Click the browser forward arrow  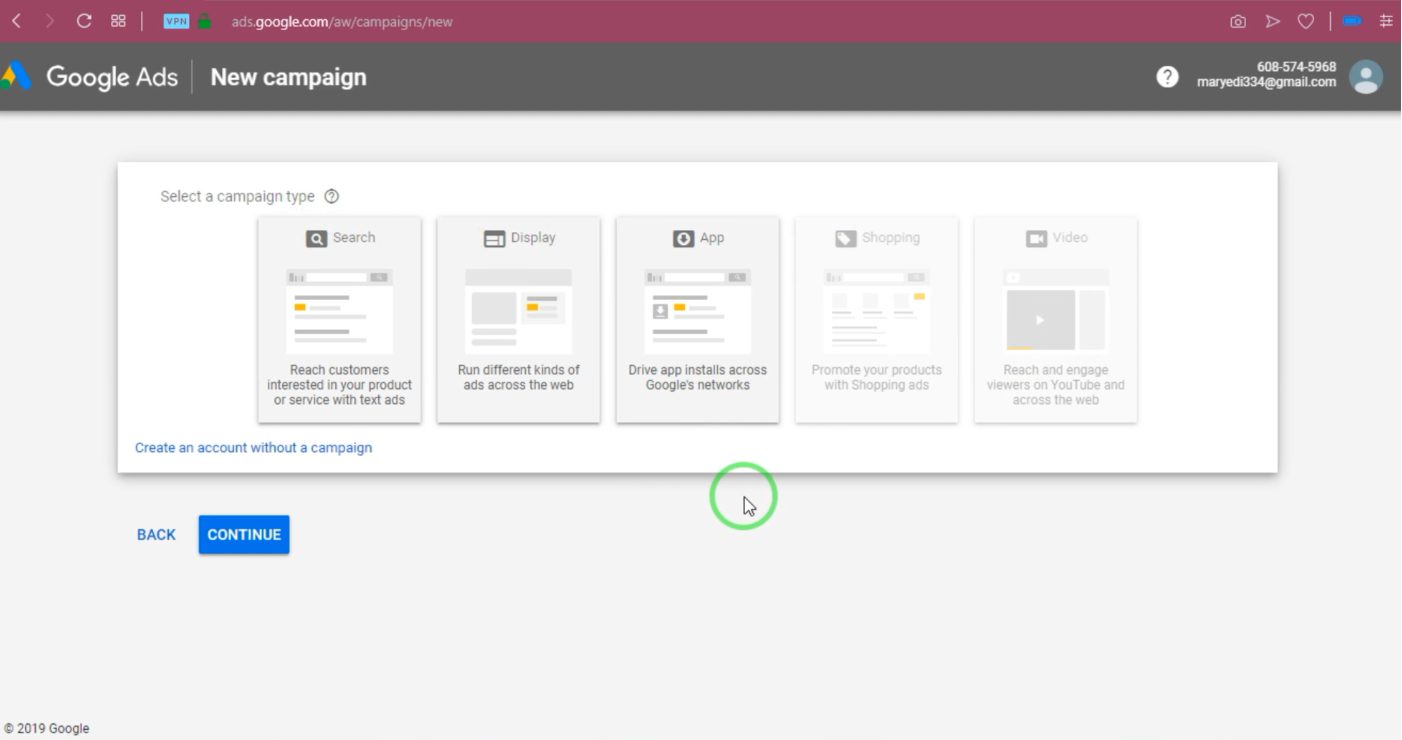[49, 21]
